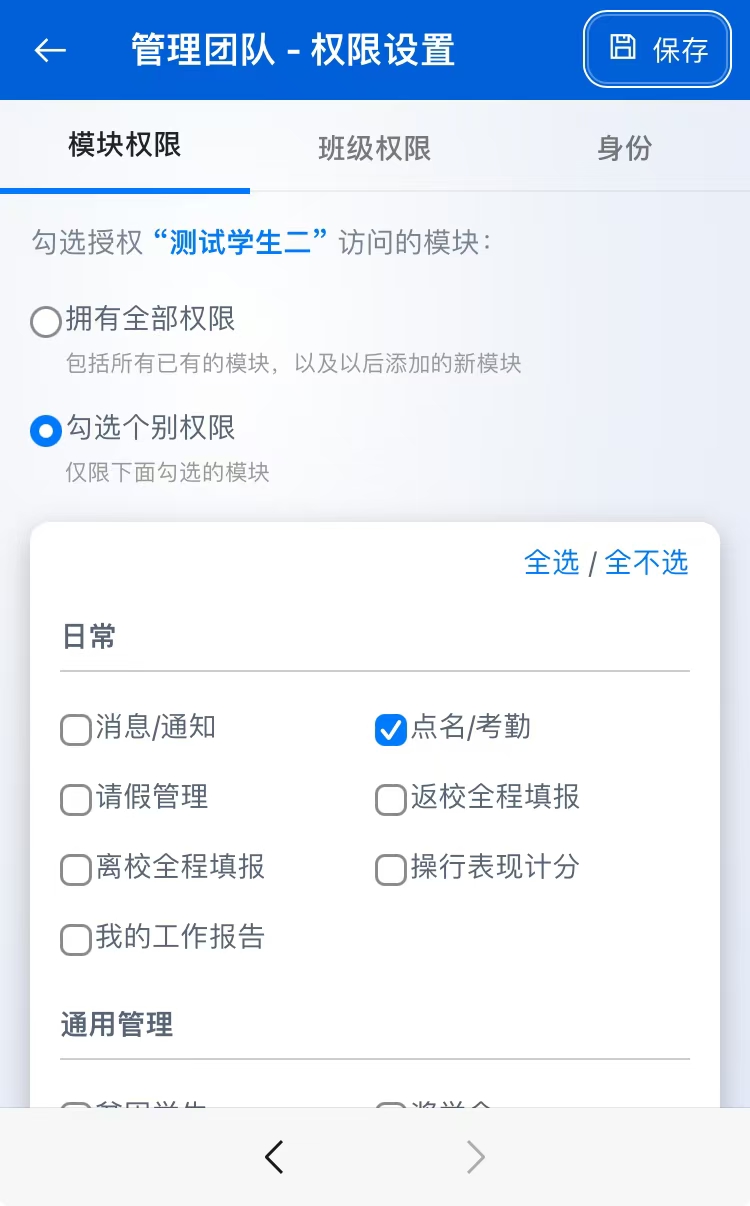
Task: Switch to the 班级权限 tab
Action: coord(375,148)
